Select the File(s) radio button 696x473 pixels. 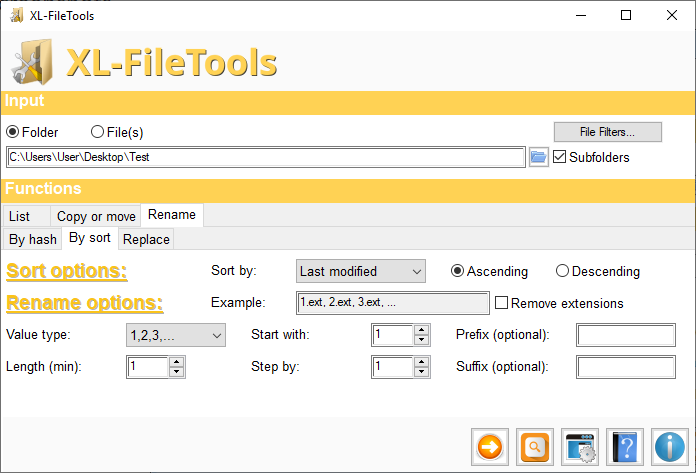[x=98, y=132]
